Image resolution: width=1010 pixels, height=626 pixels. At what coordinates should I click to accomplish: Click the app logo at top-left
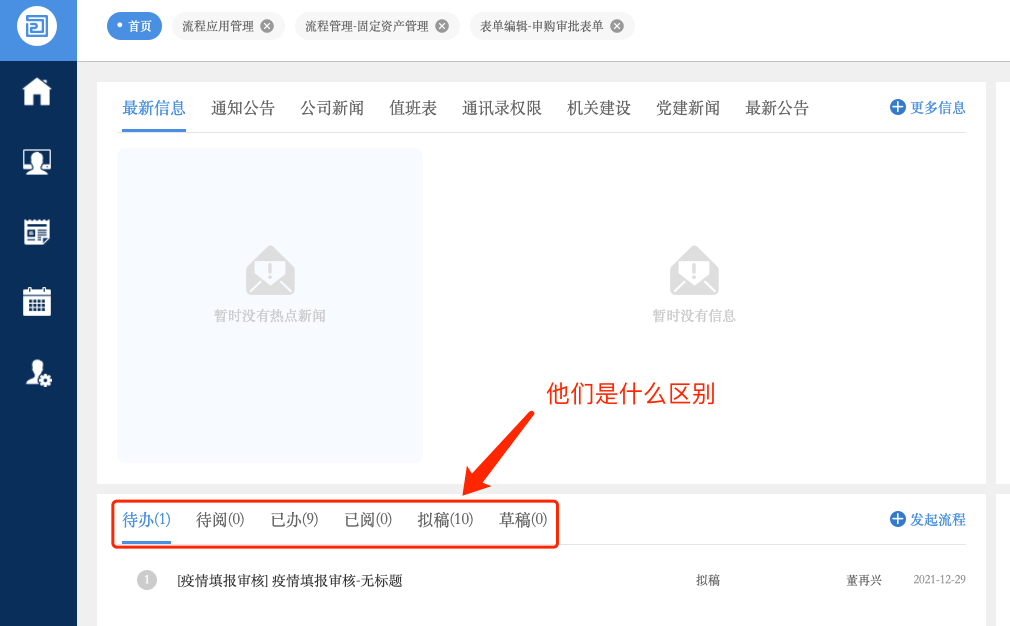tap(37, 26)
